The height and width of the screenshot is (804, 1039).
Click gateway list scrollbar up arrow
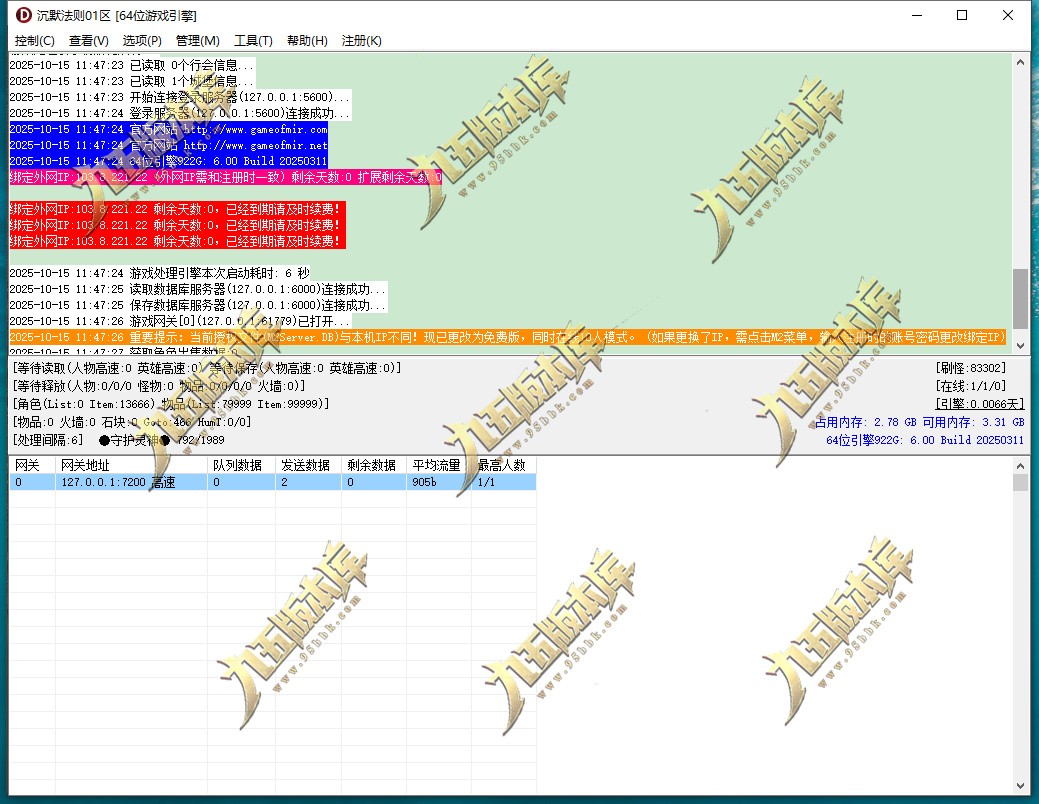[1020, 466]
